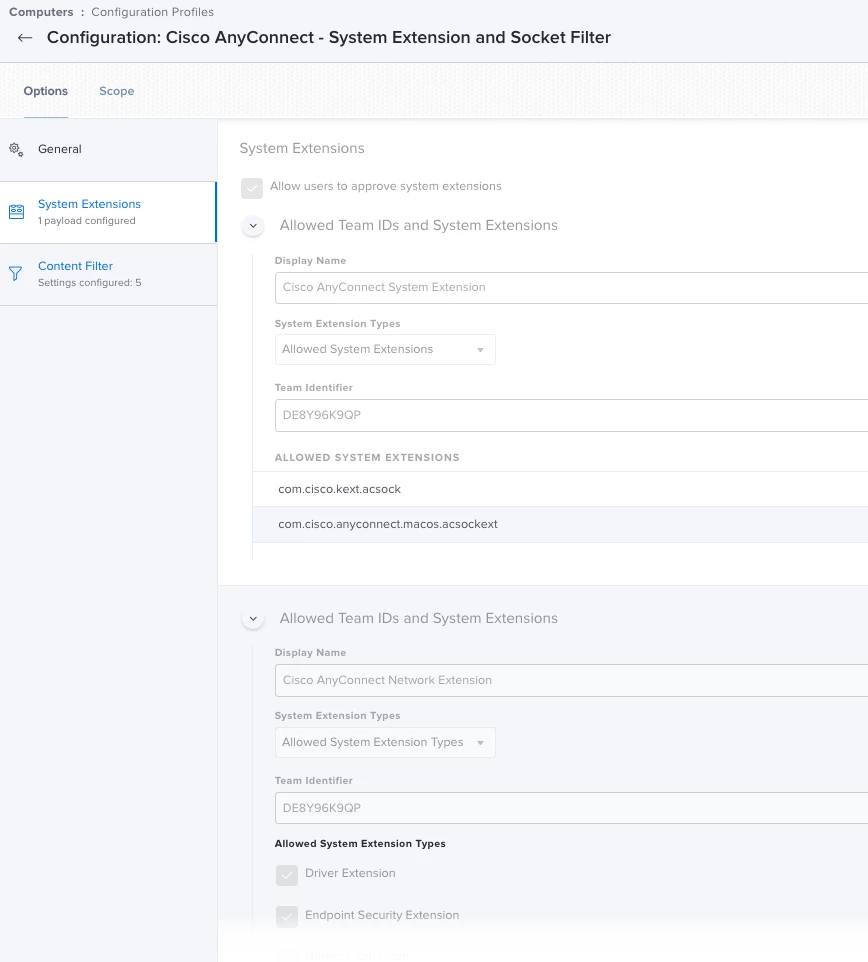
Task: Select System Extensions payload in sidebar
Action: tap(108, 212)
